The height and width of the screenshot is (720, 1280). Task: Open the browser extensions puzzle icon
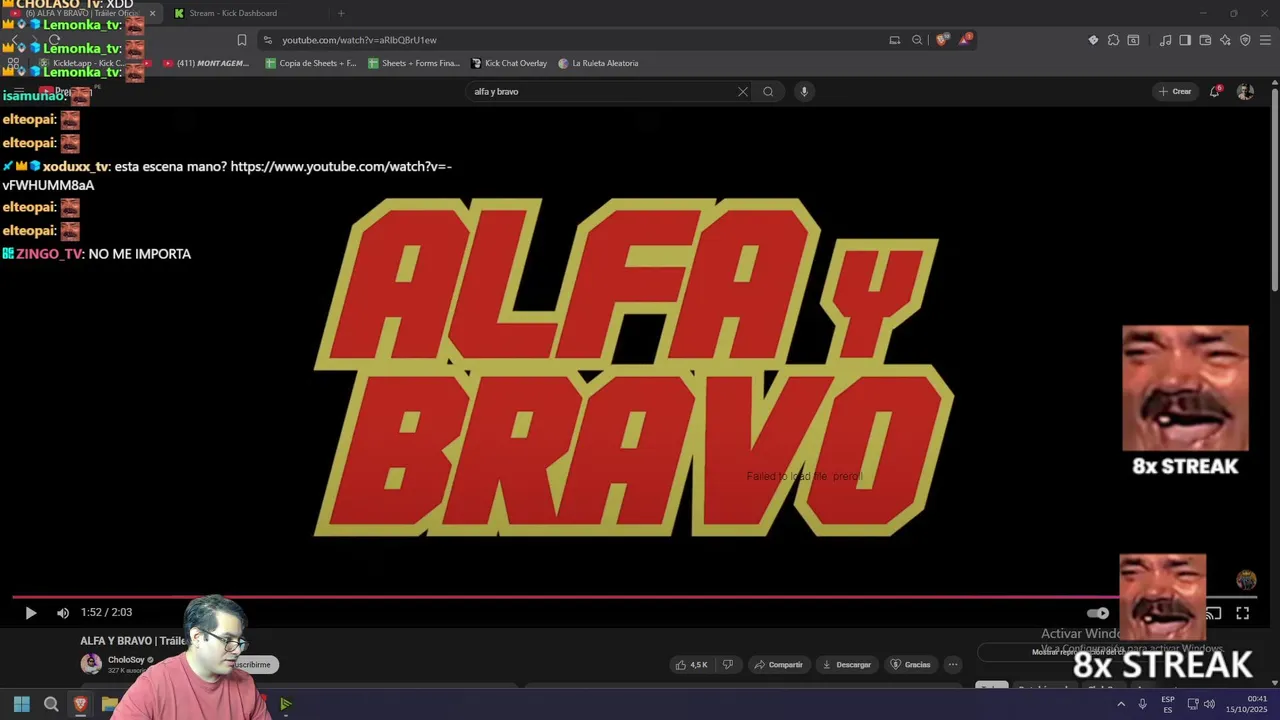tap(1113, 40)
